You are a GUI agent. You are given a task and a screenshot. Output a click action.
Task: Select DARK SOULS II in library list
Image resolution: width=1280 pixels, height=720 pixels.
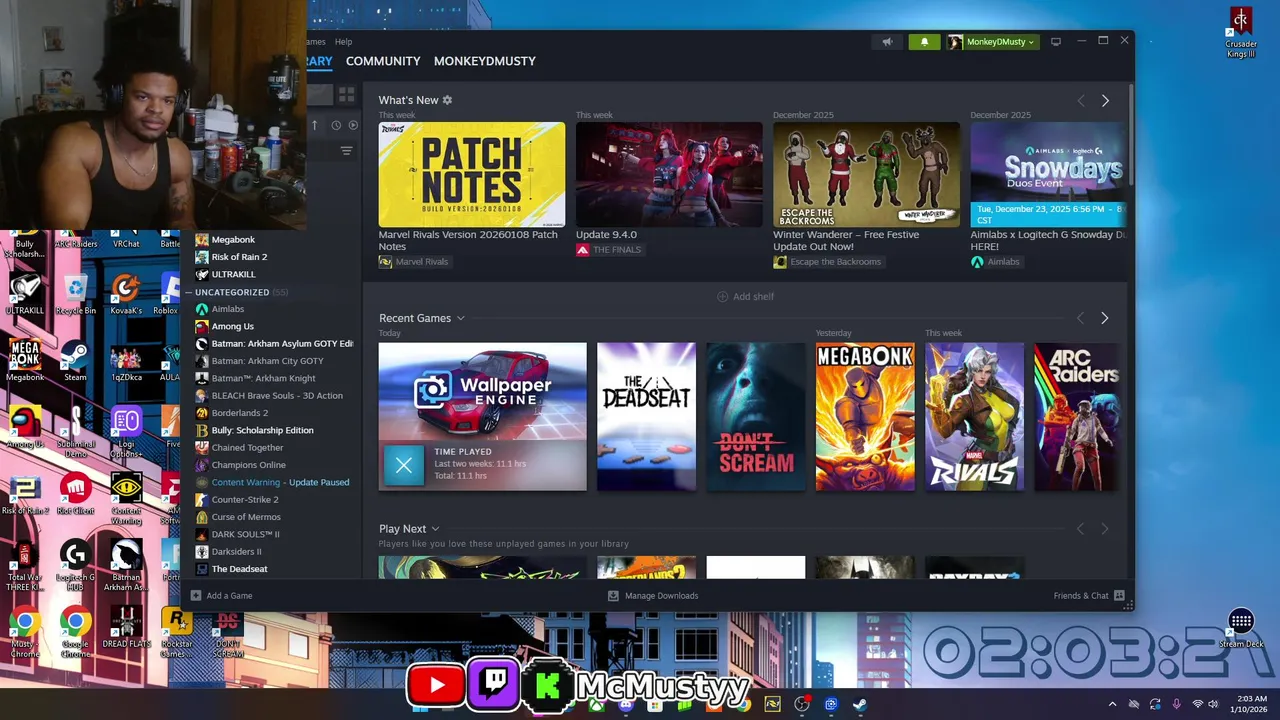tap(245, 534)
